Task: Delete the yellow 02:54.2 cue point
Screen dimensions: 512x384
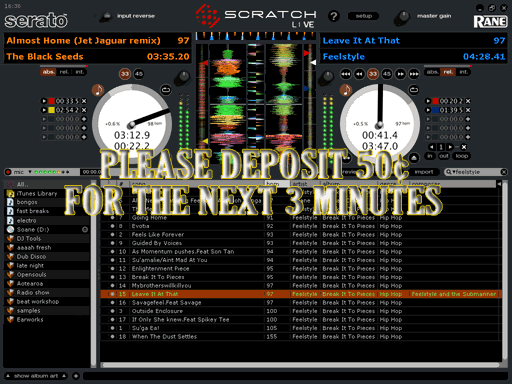Action: pos(84,110)
